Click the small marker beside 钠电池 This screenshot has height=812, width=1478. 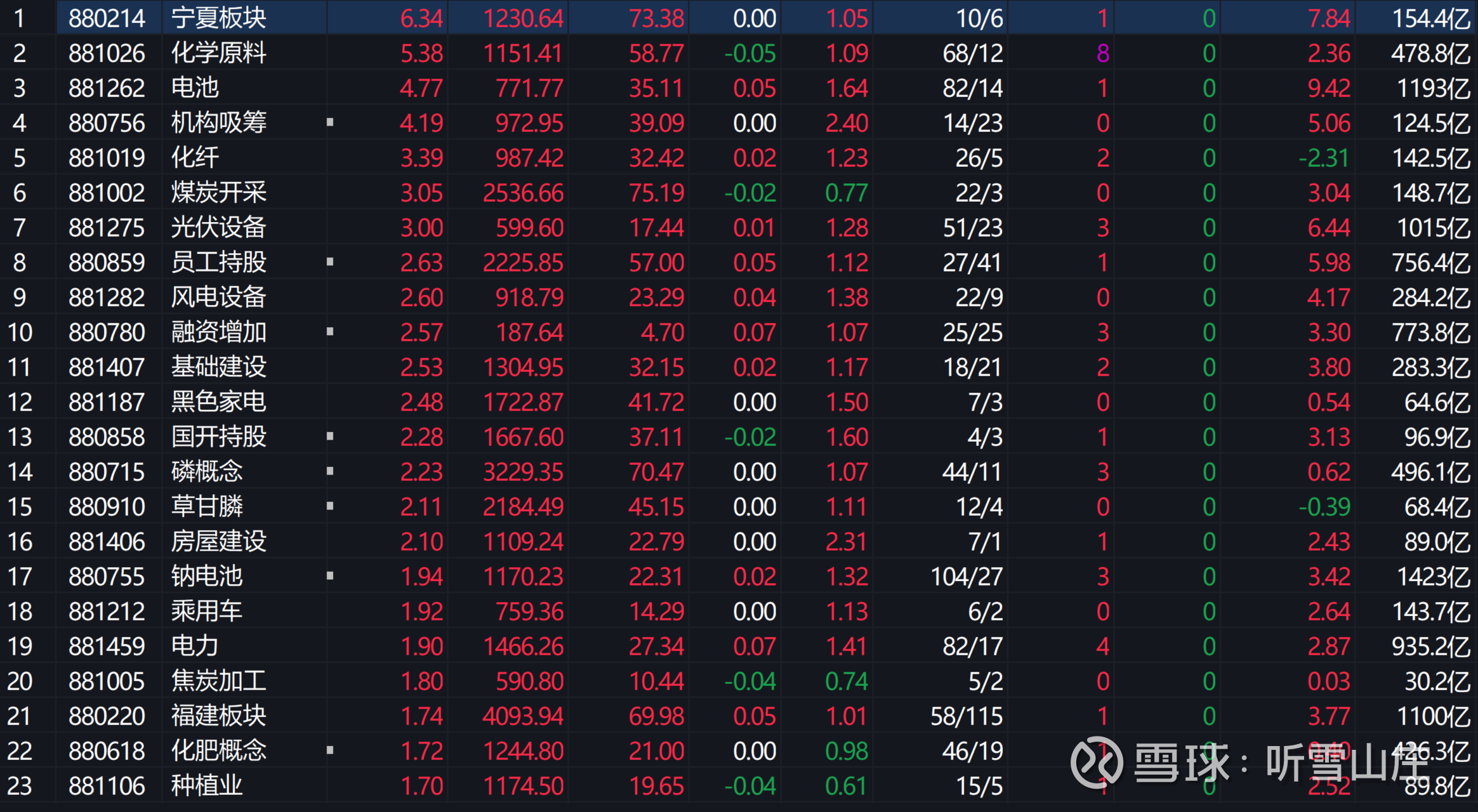click(x=330, y=575)
